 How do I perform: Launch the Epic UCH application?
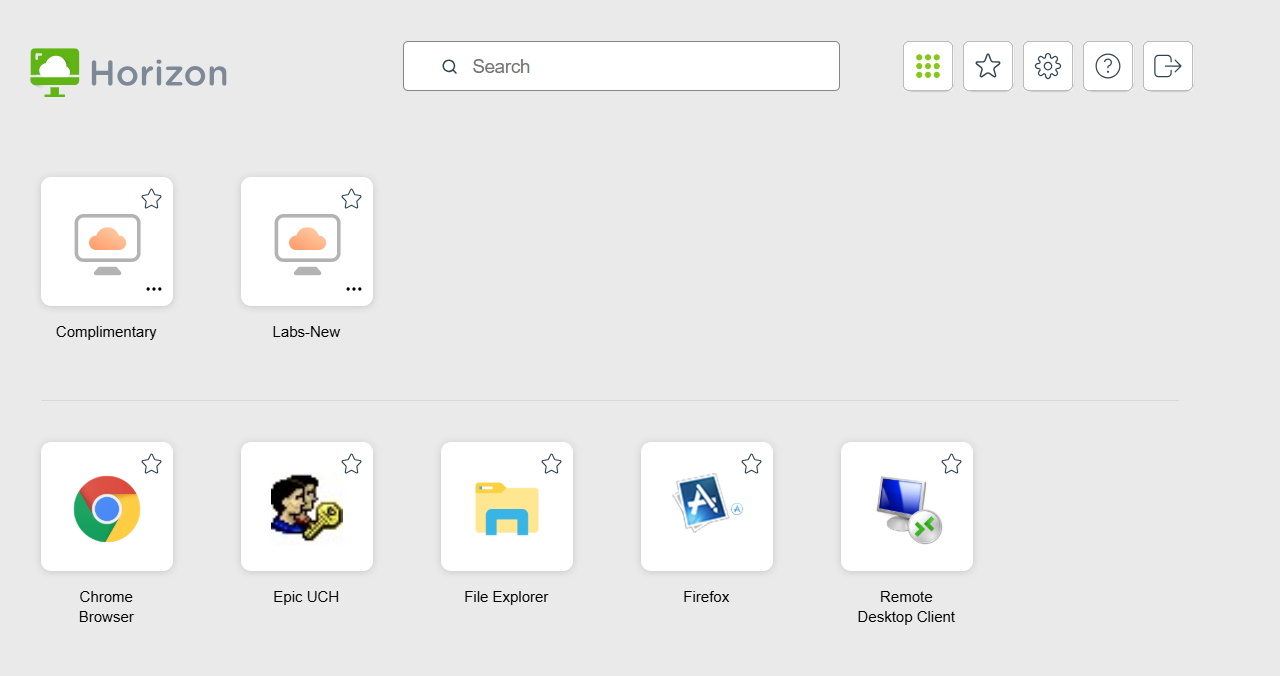pyautogui.click(x=307, y=507)
